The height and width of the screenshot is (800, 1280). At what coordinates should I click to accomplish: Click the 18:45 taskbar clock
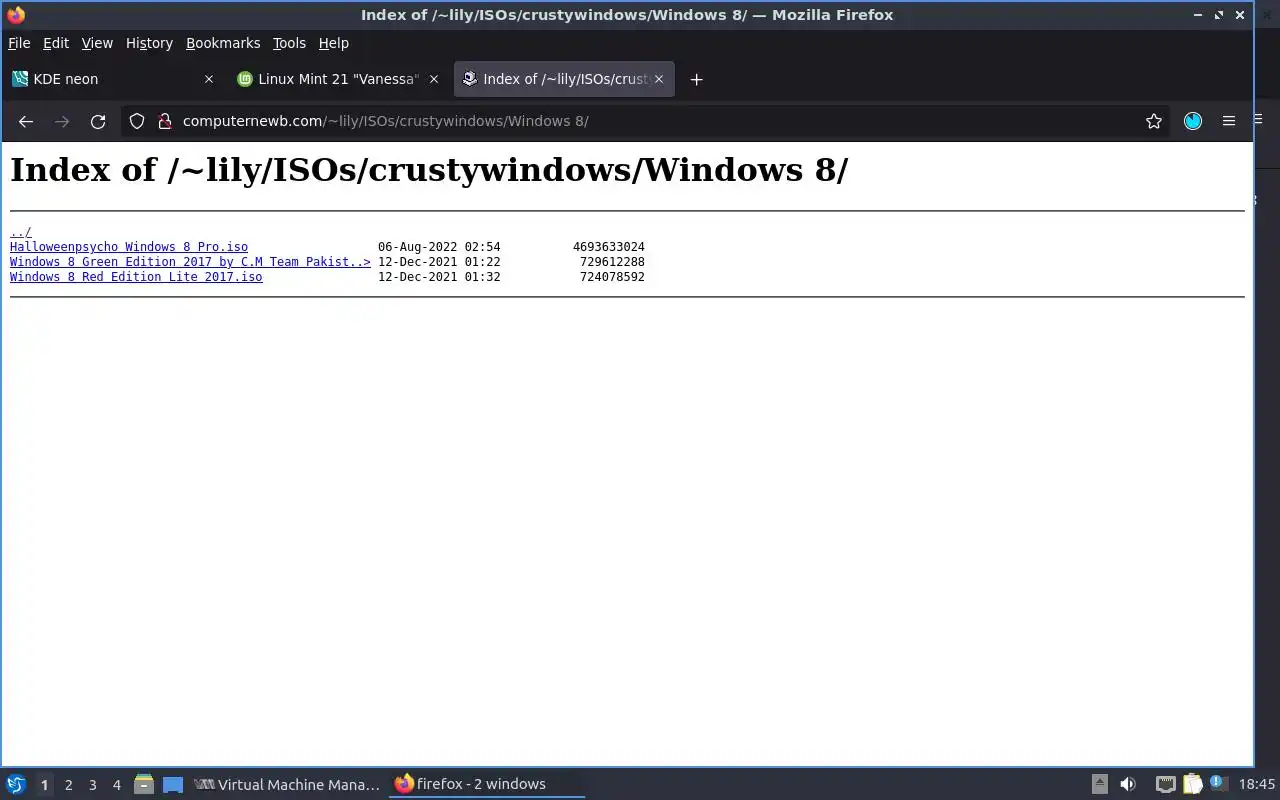pyautogui.click(x=1257, y=785)
